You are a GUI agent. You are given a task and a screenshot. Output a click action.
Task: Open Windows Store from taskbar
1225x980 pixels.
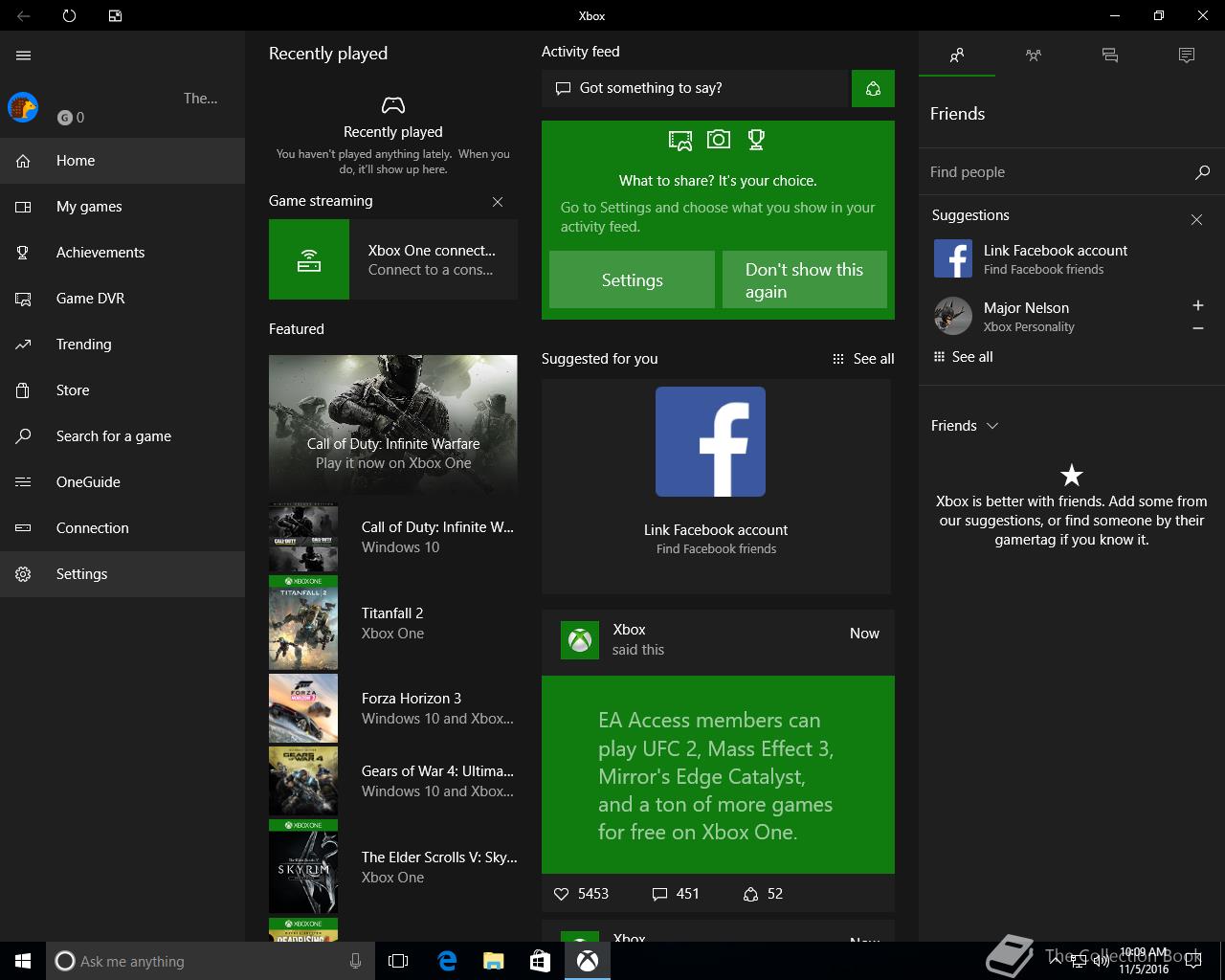540,961
